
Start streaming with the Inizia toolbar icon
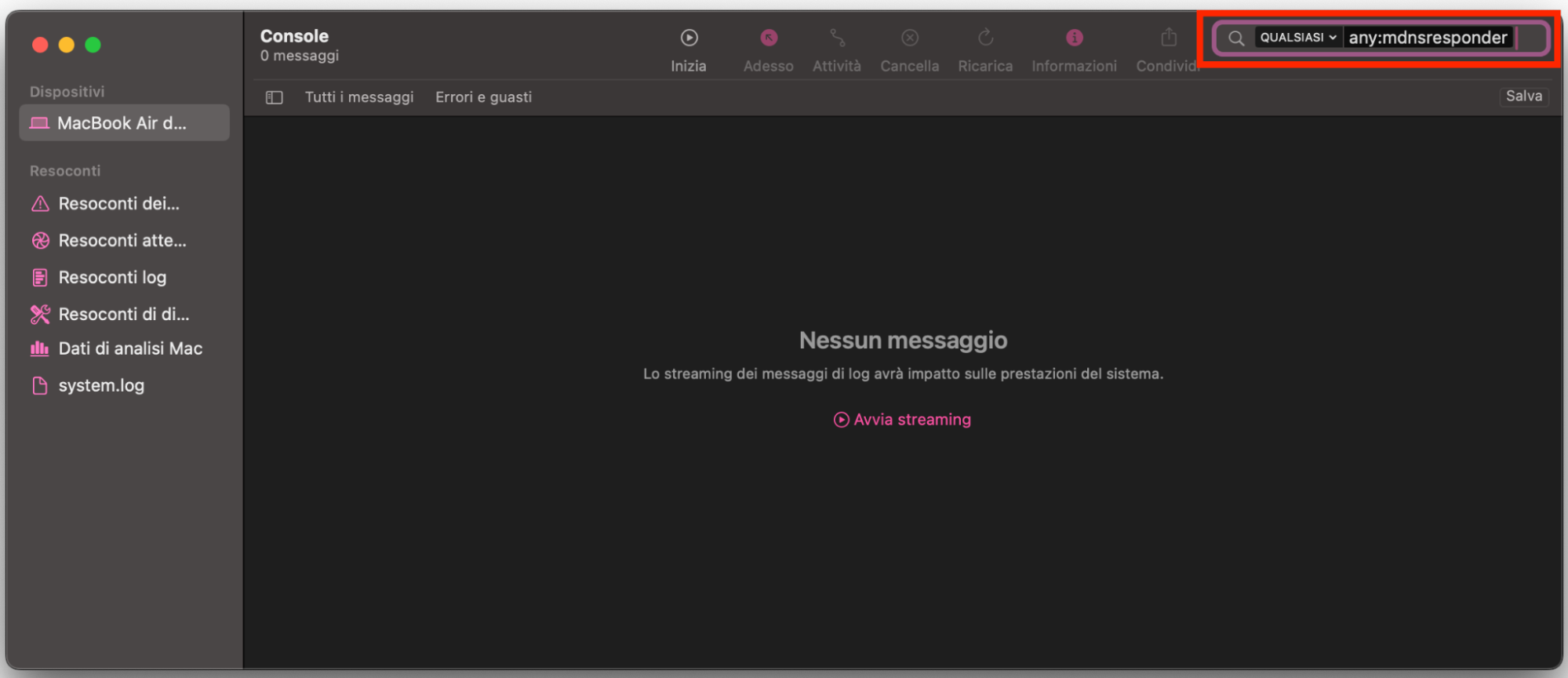click(x=689, y=38)
